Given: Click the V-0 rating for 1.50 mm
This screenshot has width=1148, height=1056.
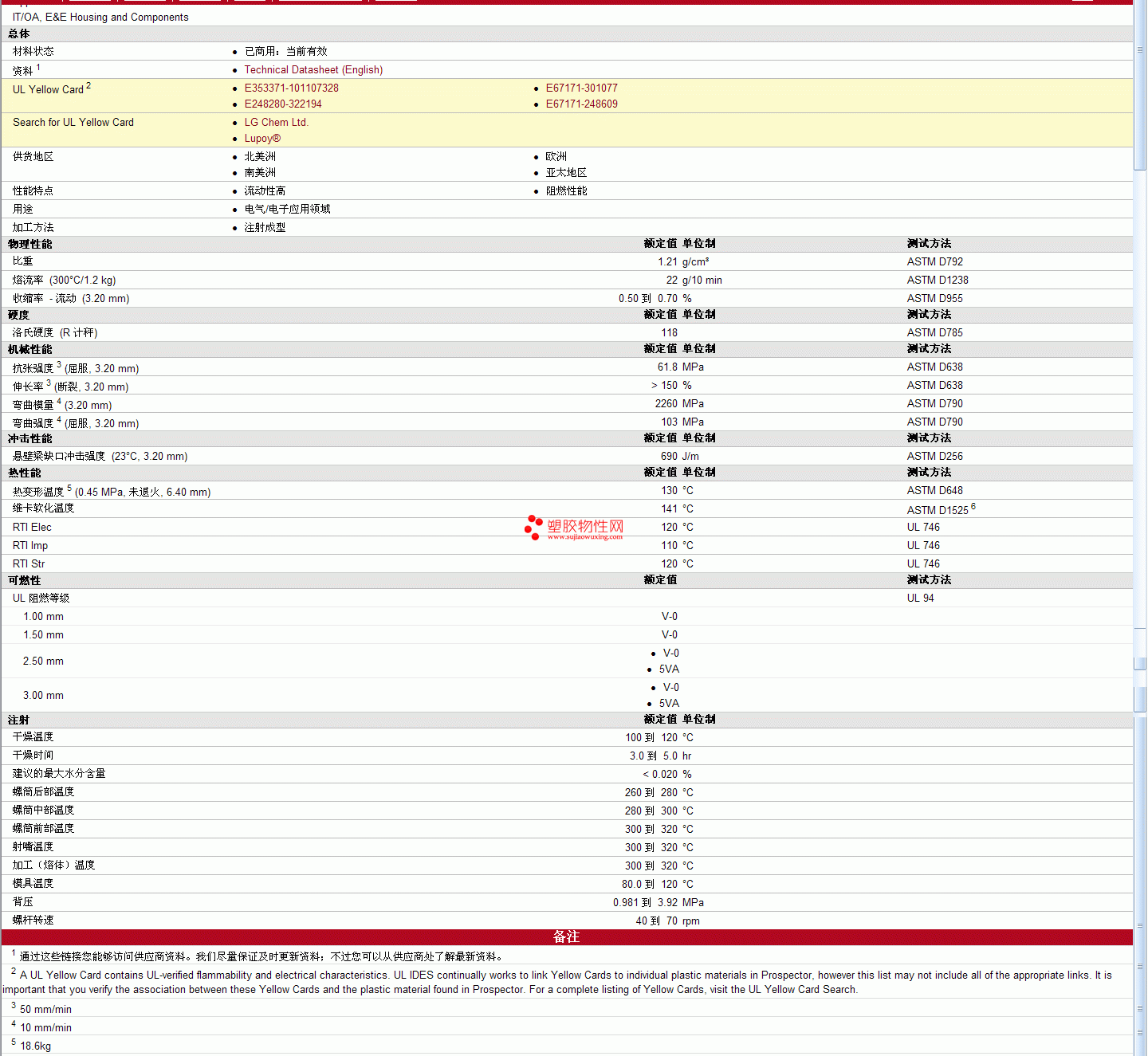Looking at the screenshot, I should (670, 635).
